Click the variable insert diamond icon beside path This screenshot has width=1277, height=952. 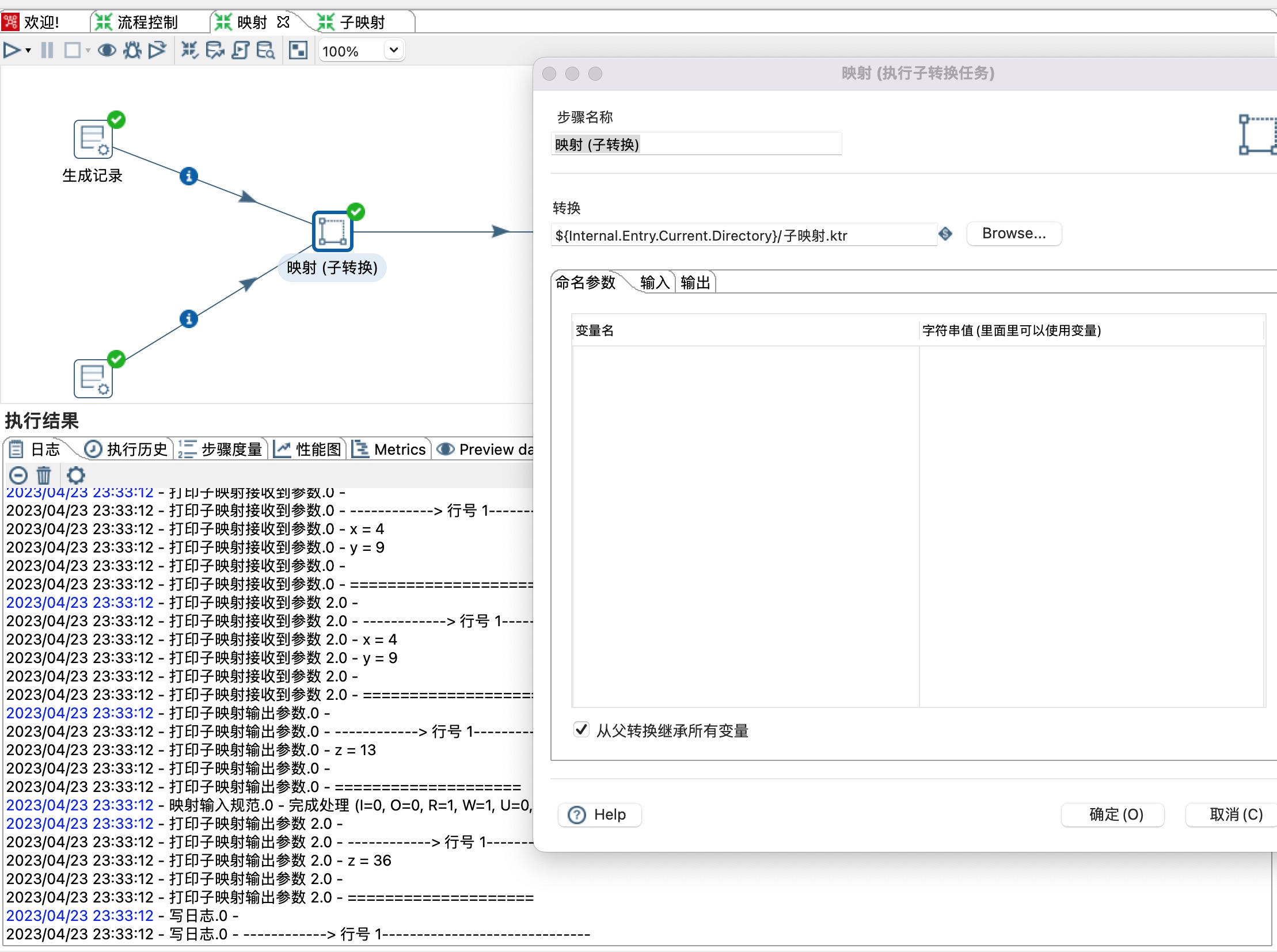coord(945,234)
